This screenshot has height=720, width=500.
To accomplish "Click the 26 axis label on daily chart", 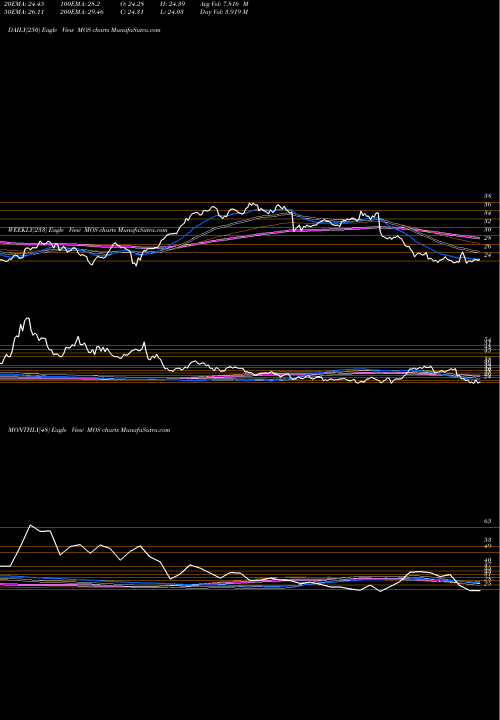I will coord(487,247).
